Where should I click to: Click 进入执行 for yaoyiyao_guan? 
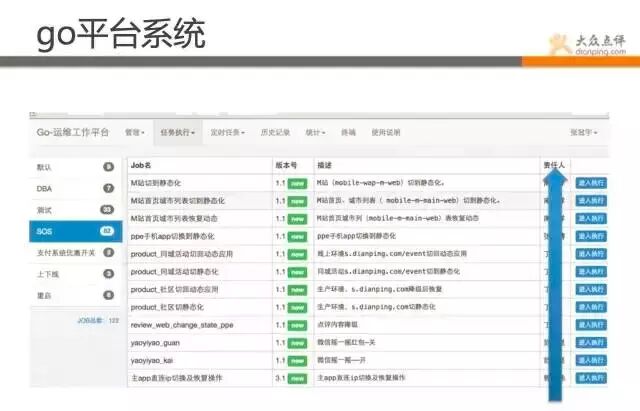[591, 343]
